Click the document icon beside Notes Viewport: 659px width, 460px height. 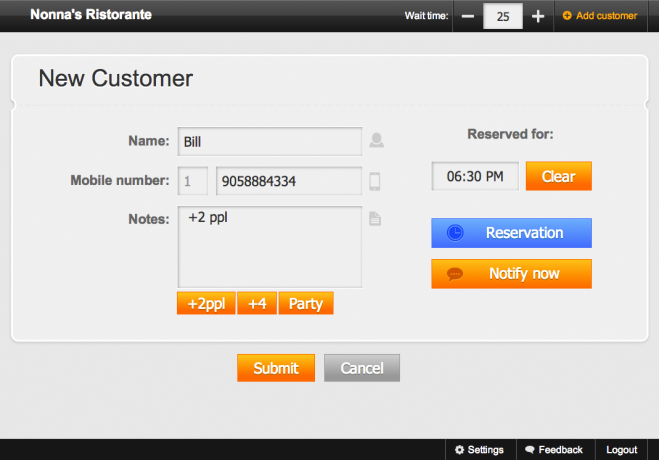[375, 219]
